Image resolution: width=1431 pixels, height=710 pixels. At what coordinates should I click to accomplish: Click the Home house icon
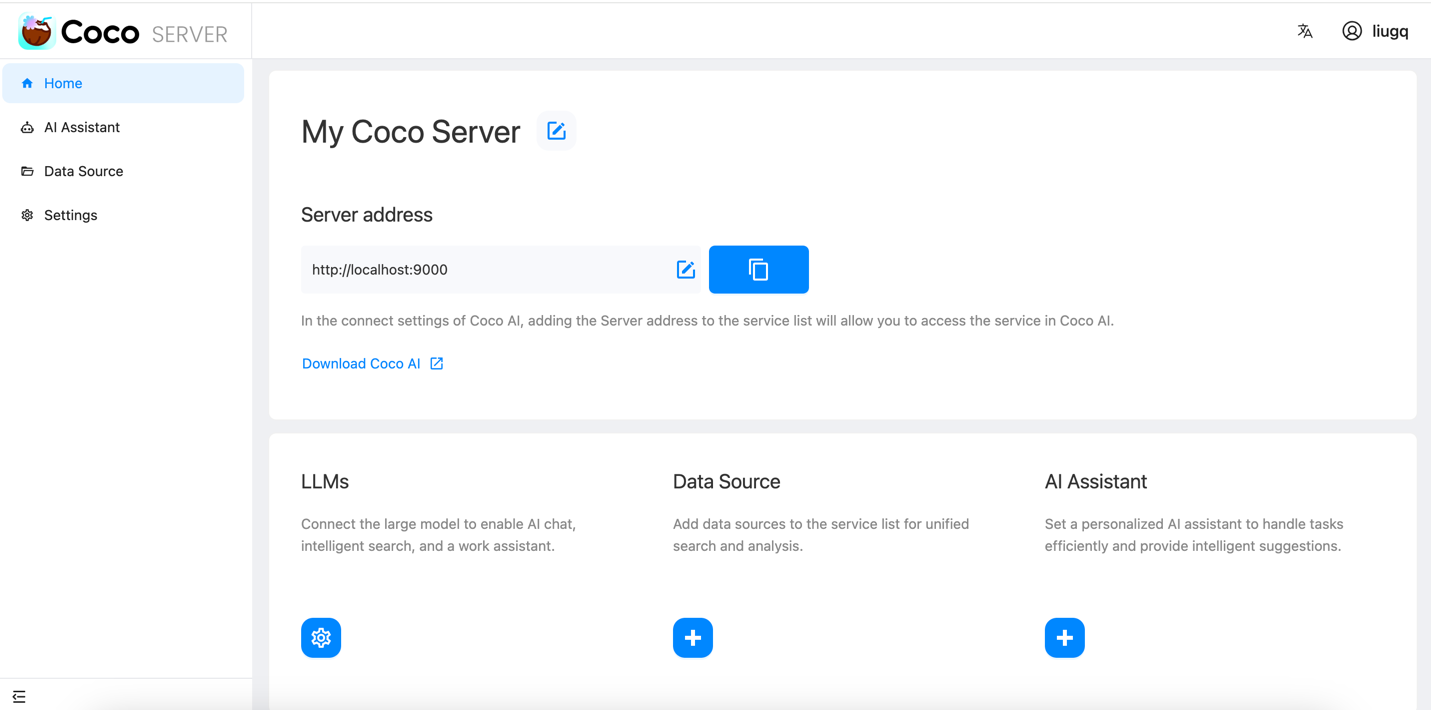pyautogui.click(x=27, y=83)
